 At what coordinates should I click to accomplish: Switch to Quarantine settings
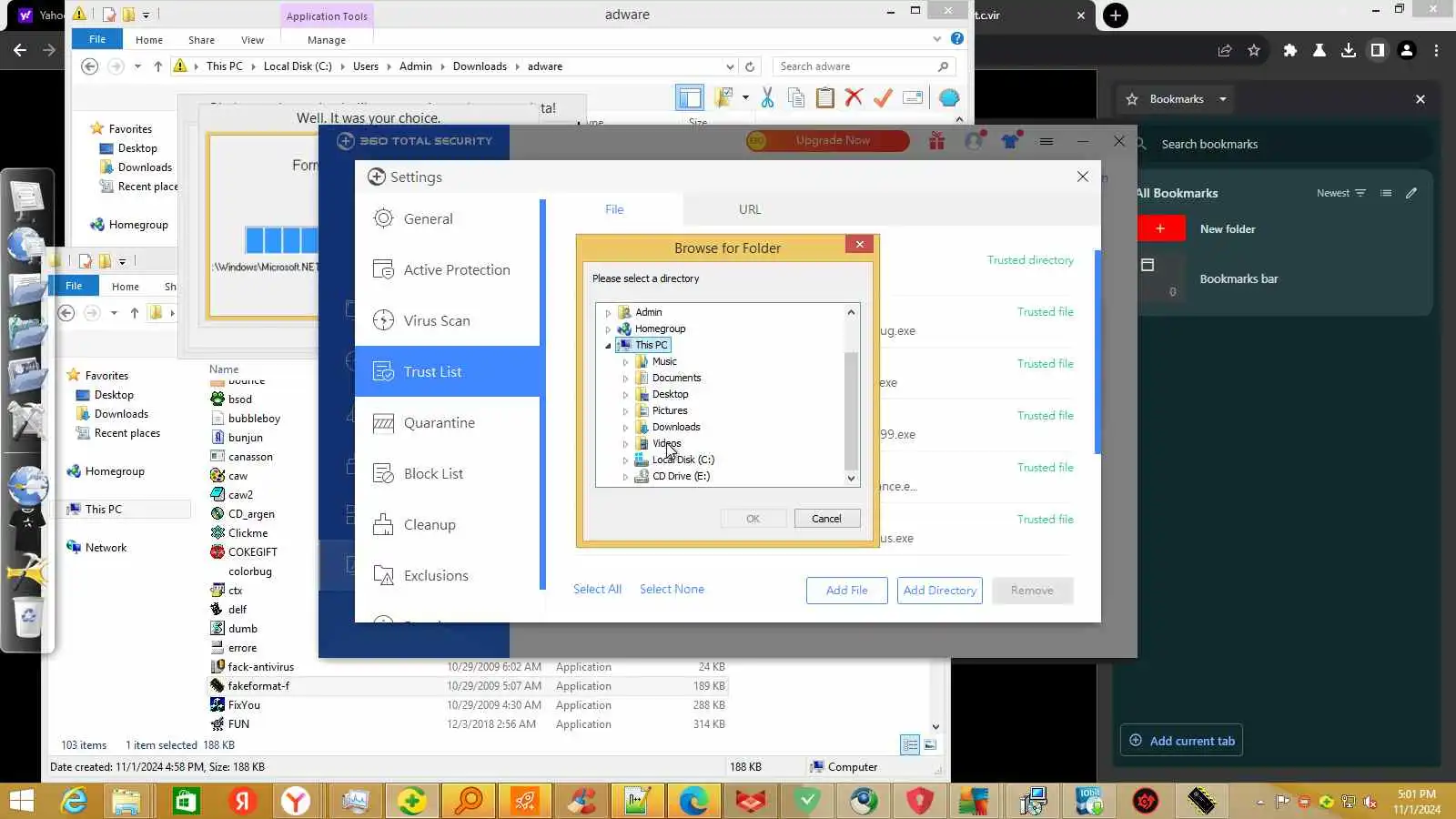coord(448,422)
